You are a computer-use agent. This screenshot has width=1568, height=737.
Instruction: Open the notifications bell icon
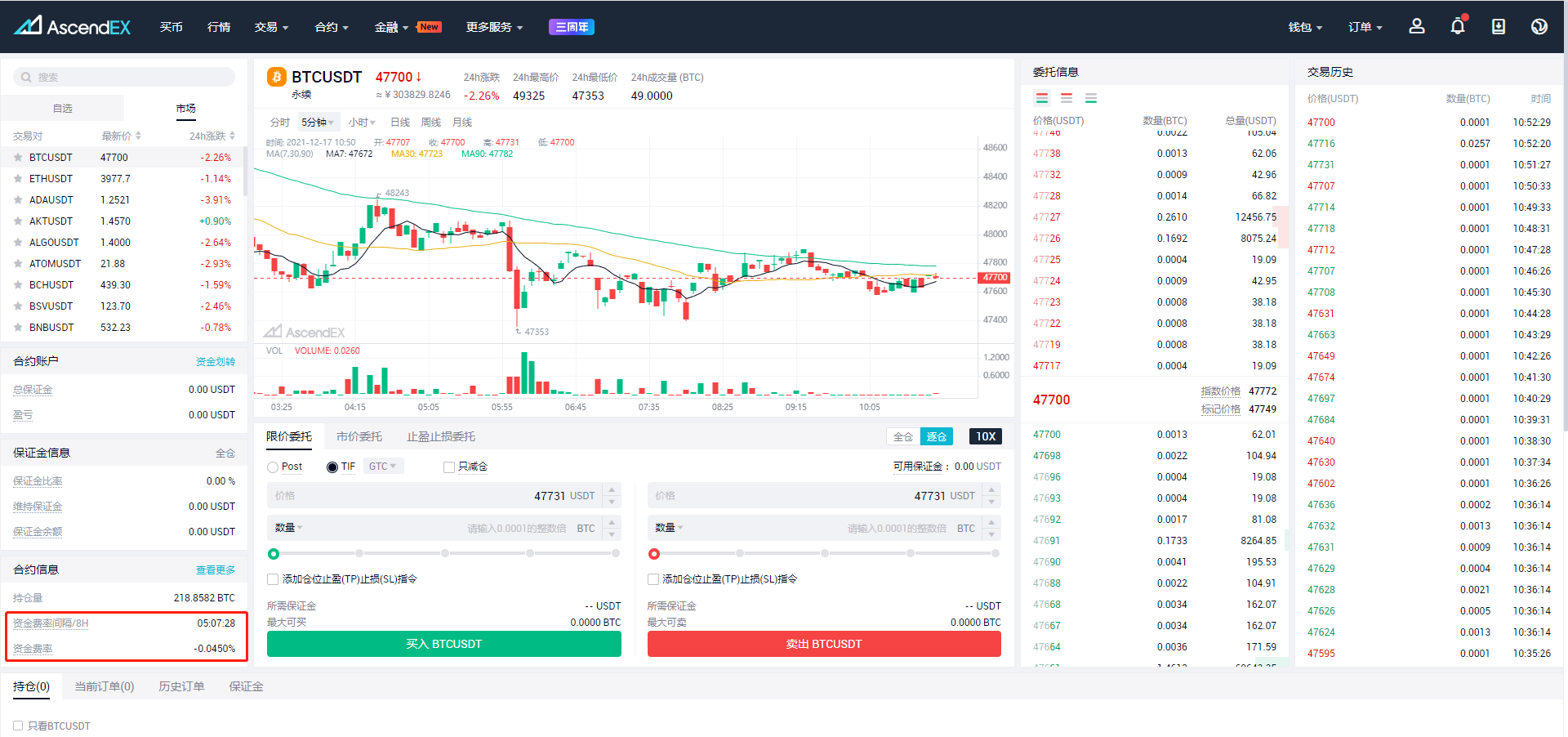point(1458,26)
